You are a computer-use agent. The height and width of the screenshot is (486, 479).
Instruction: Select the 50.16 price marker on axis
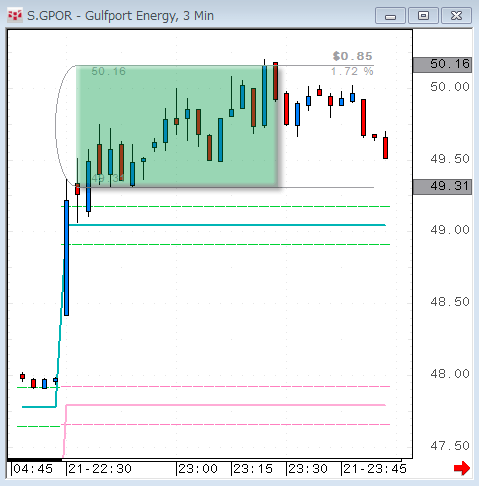(x=442, y=64)
